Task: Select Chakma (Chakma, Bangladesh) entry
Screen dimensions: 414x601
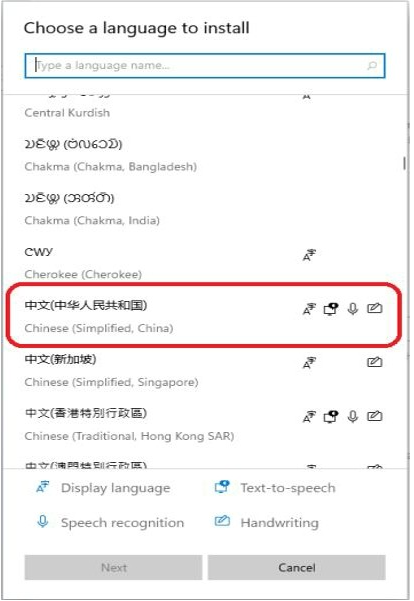Action: tap(205, 155)
